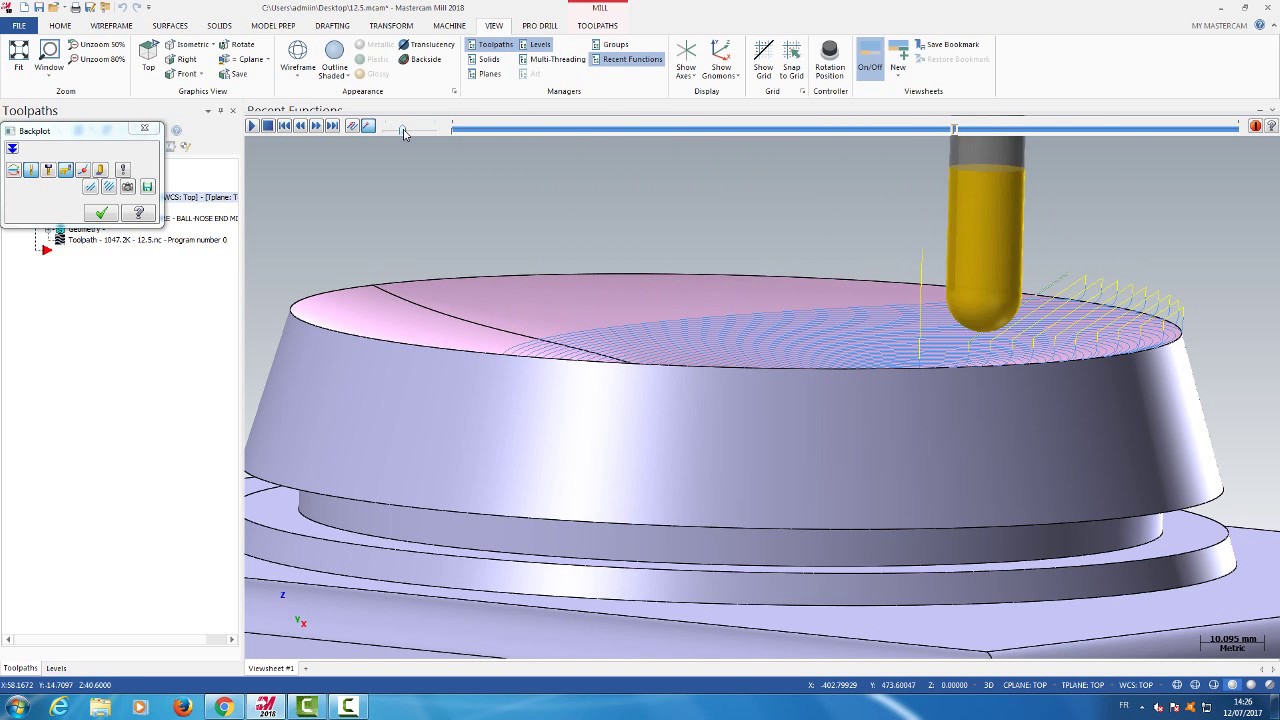Image resolution: width=1280 pixels, height=720 pixels.
Task: Toggle Planes manager visibility
Action: 484,74
